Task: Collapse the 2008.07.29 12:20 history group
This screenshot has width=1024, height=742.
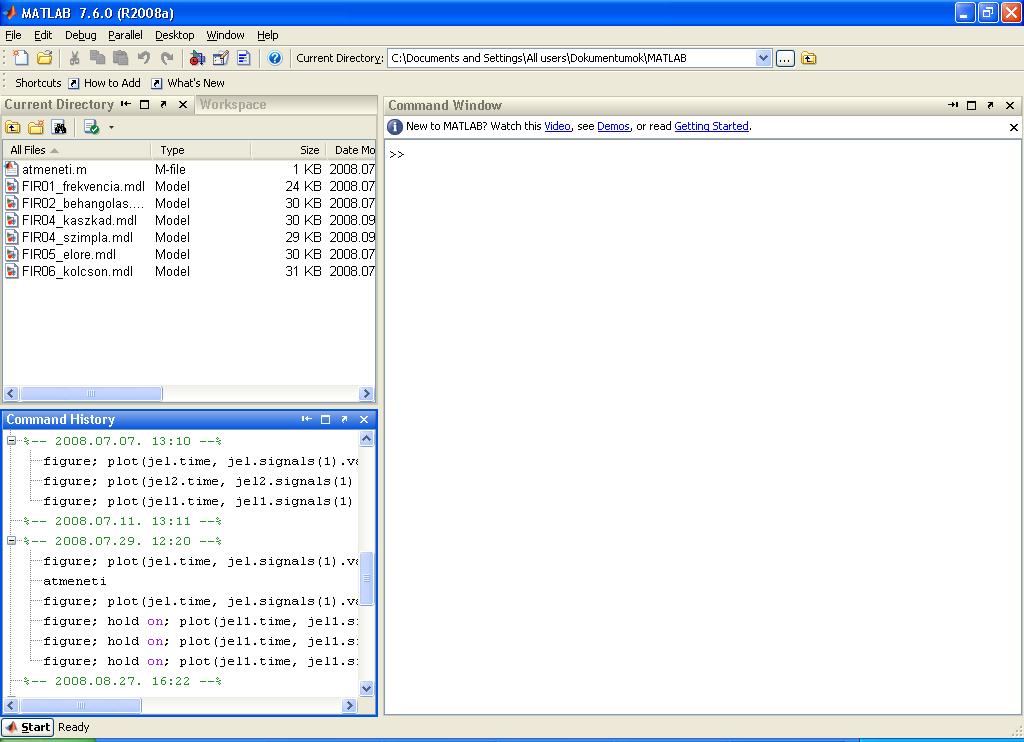Action: [x=11, y=541]
